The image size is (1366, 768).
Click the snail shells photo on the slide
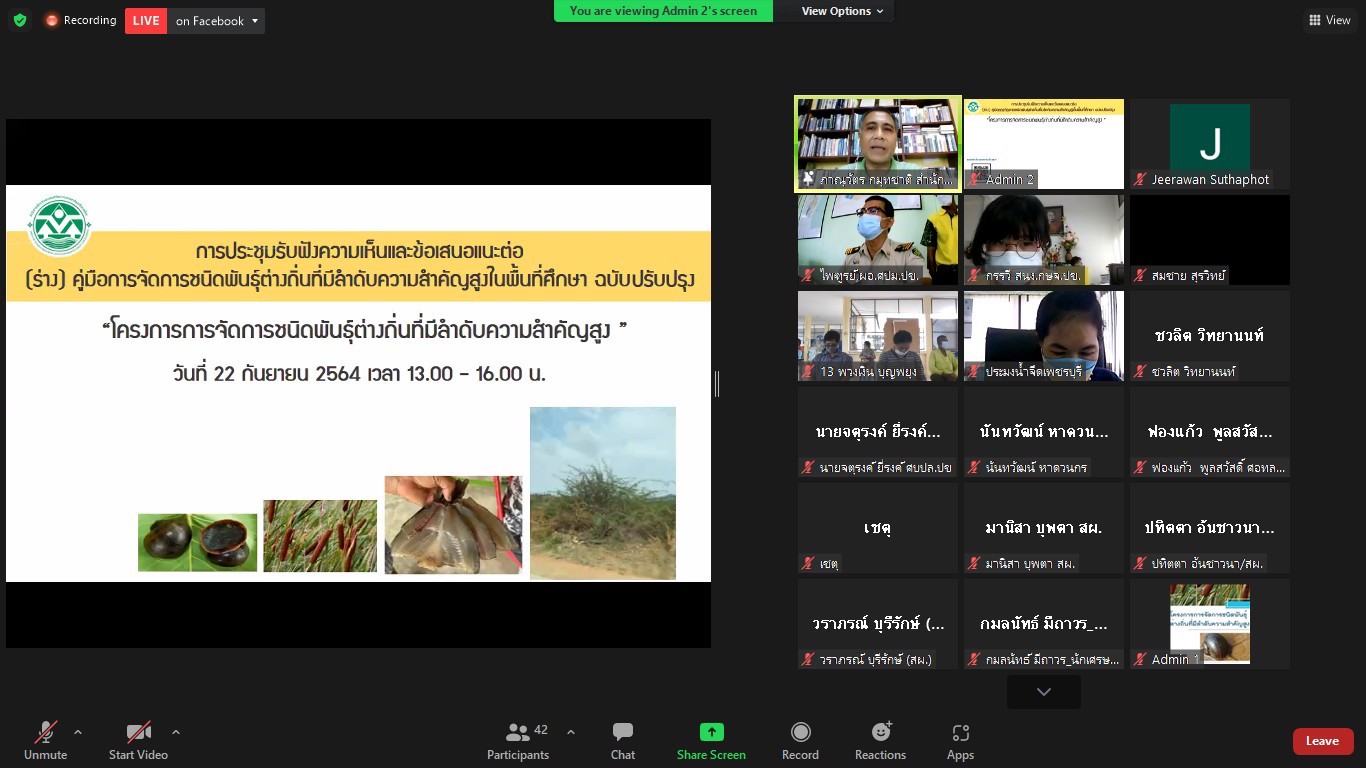click(198, 542)
